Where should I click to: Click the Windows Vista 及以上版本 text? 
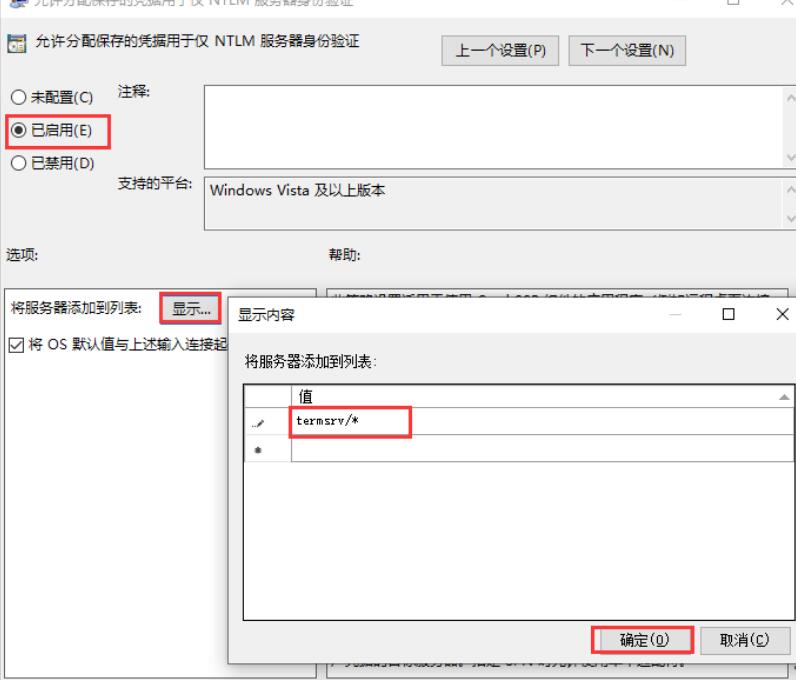click(x=297, y=190)
